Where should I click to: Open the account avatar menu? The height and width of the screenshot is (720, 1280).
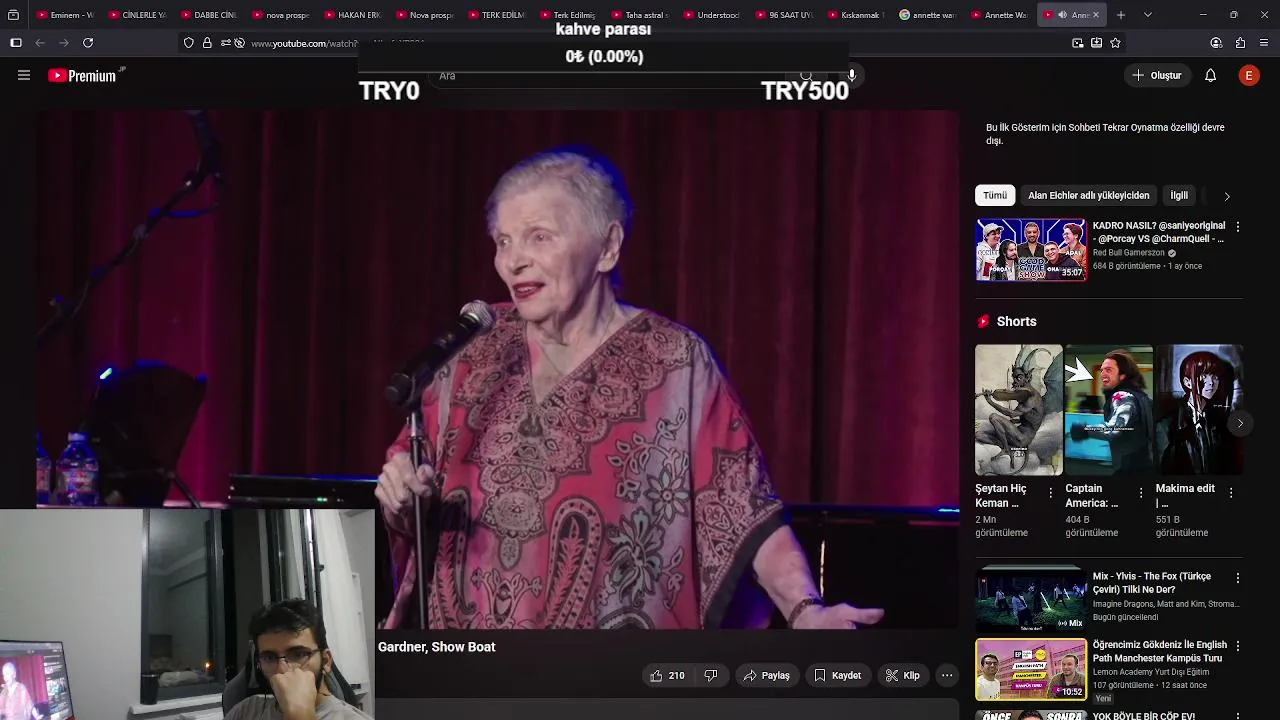coord(1249,75)
